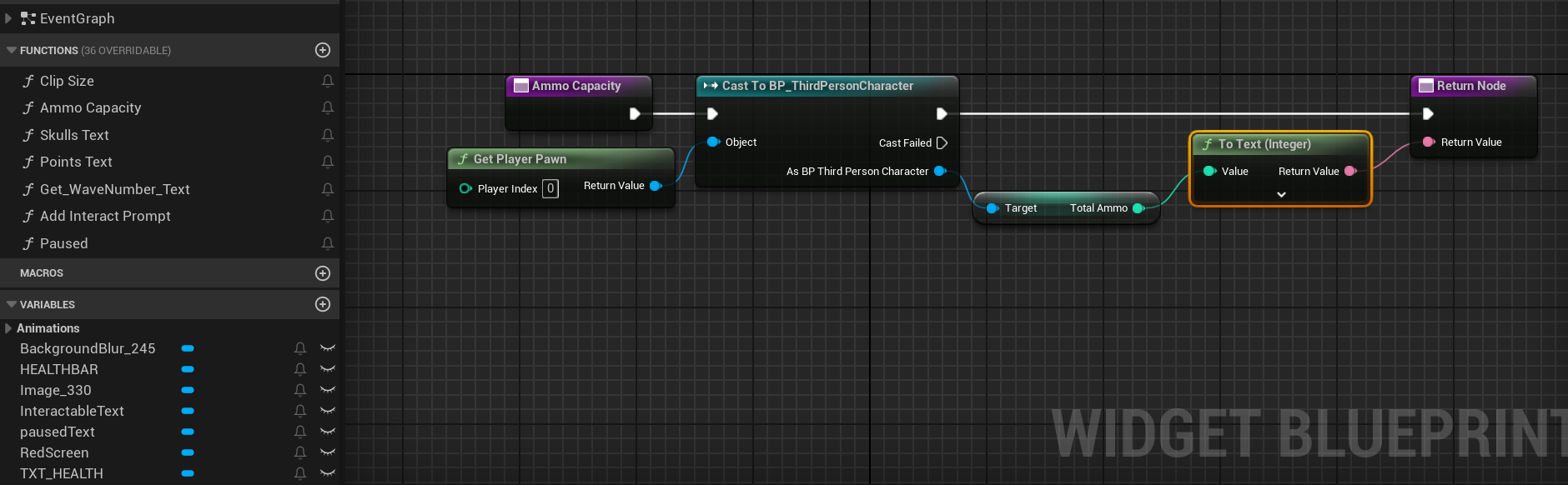Viewport: 1568px width, 485px height.
Task: Click bell icon beside Paused function
Action: 328,243
